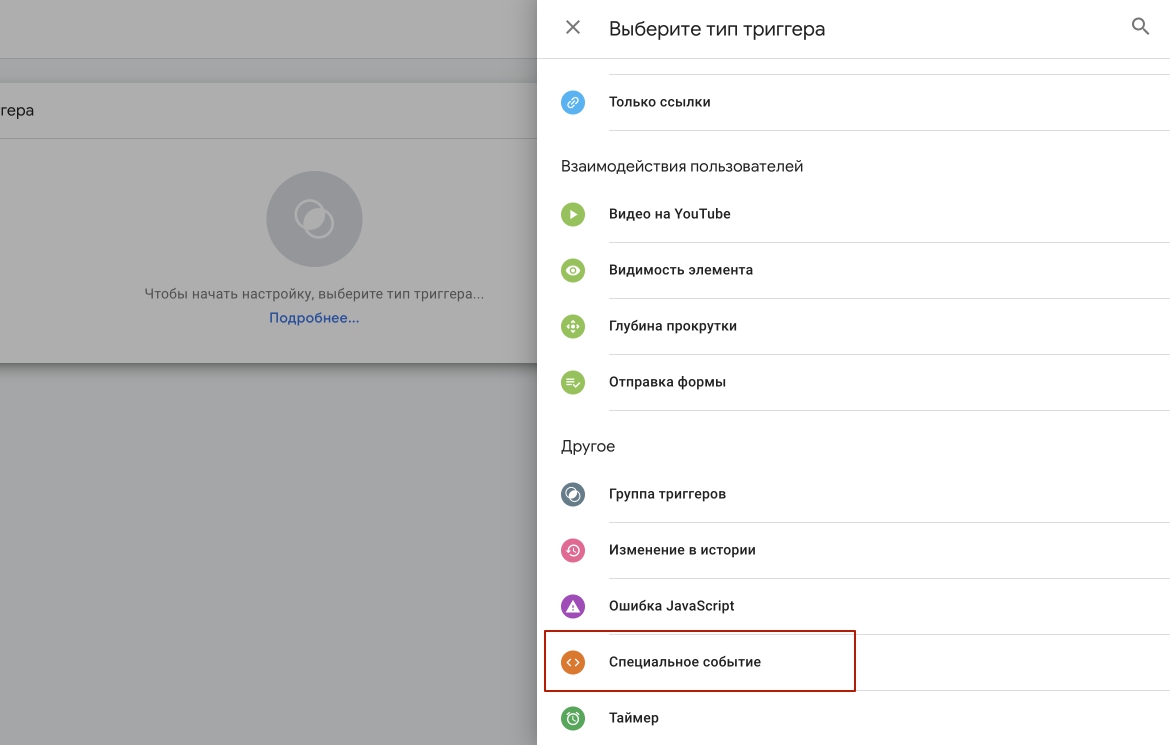This screenshot has height=745, width=1170.
Task: Click the pink history change icon
Action: [573, 550]
